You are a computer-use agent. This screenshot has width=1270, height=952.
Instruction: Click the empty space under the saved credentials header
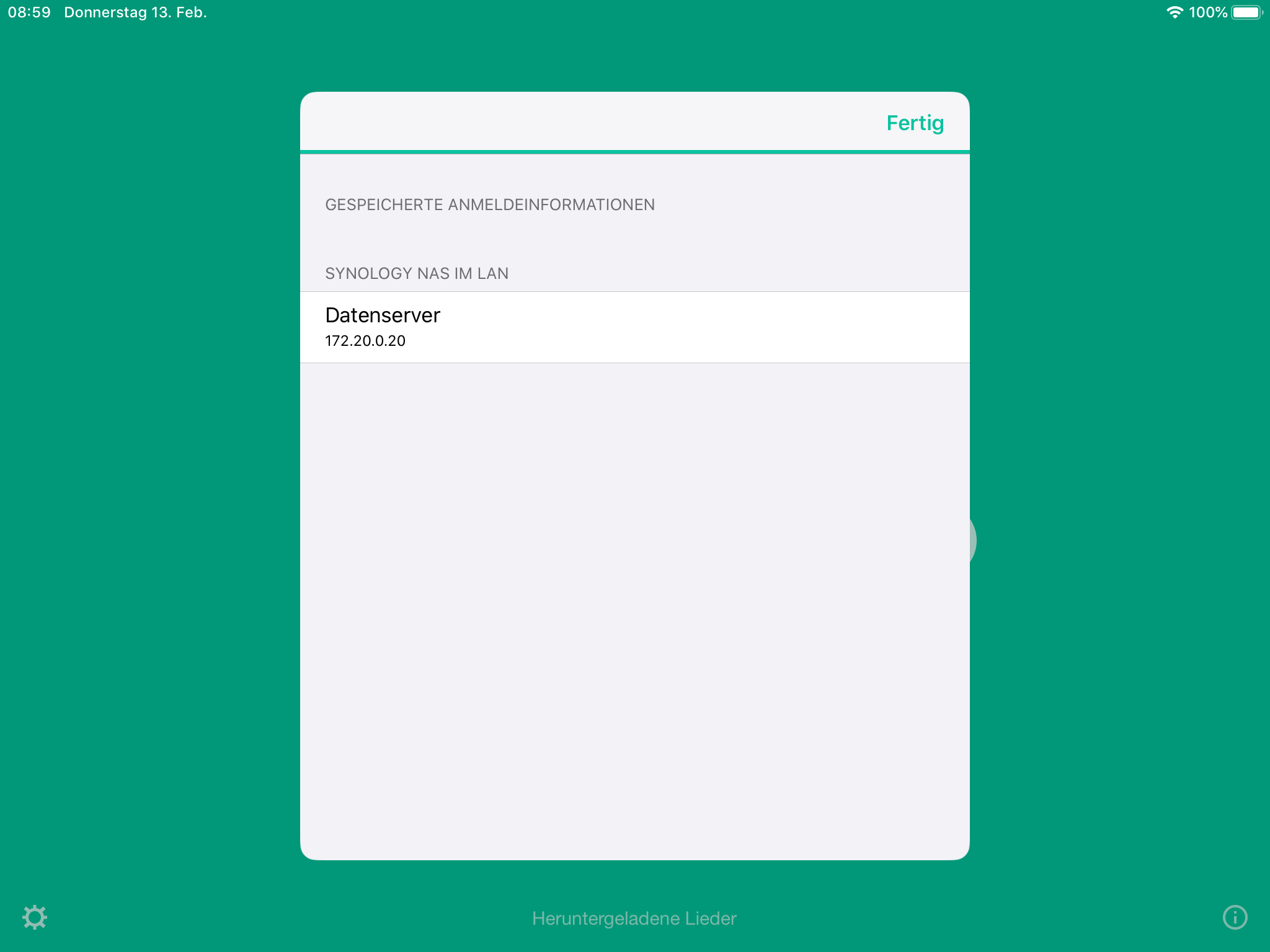tap(634, 236)
